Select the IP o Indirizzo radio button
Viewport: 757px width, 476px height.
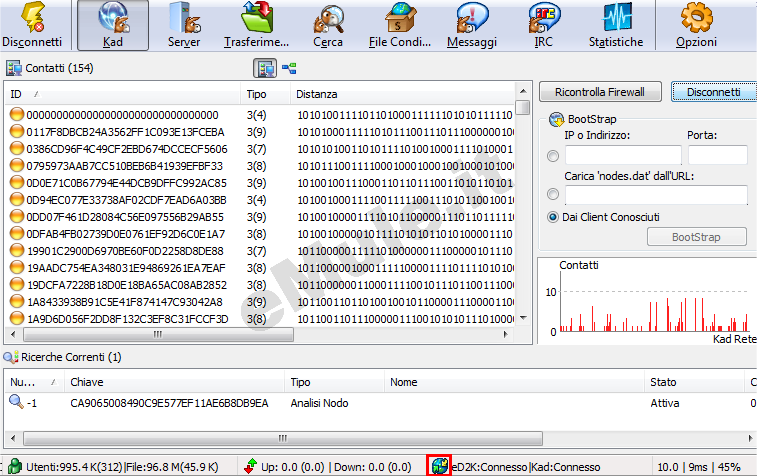[553, 156]
